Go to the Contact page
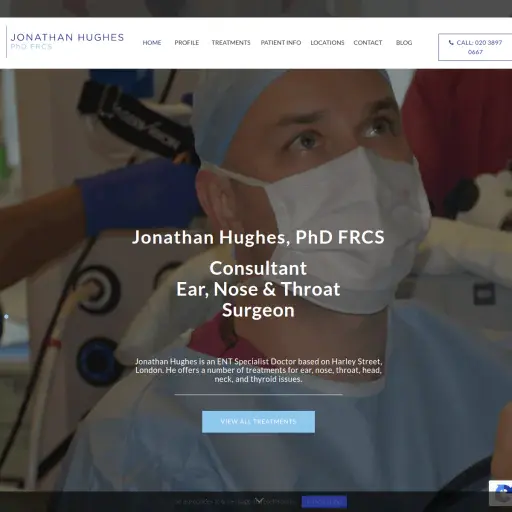This screenshot has width=512, height=512. pyautogui.click(x=368, y=43)
